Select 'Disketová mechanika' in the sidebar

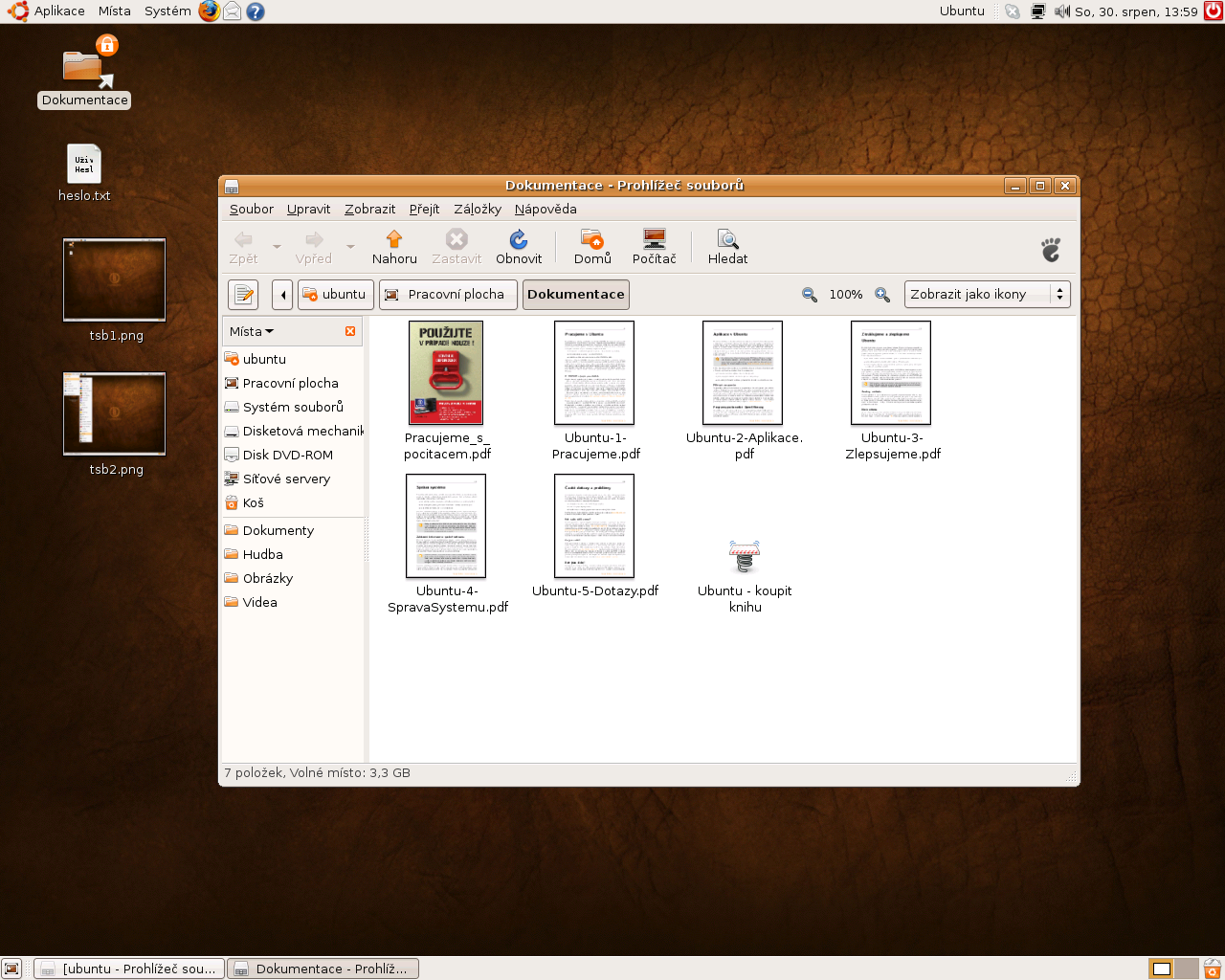293,431
